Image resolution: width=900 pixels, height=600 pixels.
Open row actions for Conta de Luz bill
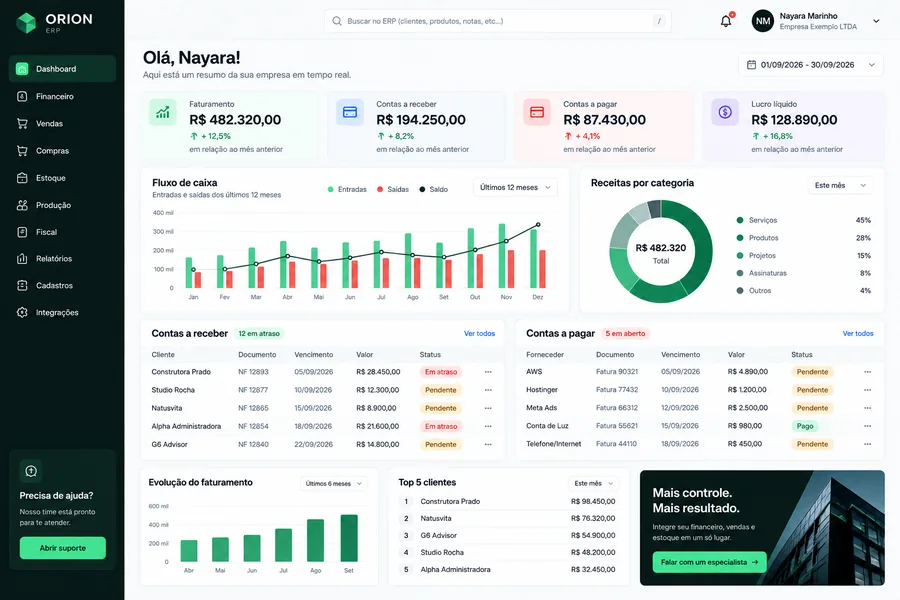coord(867,426)
